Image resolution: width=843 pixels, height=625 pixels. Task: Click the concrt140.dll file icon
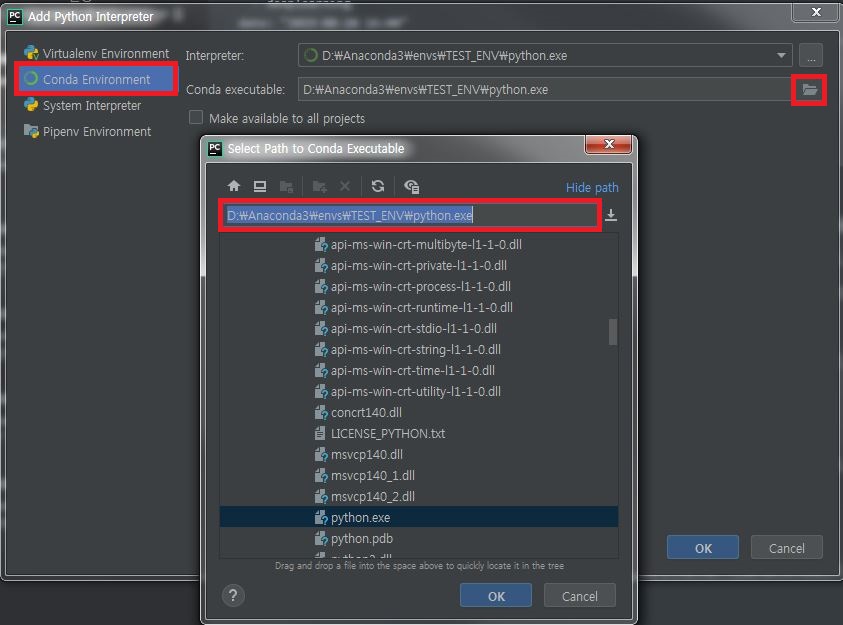321,412
